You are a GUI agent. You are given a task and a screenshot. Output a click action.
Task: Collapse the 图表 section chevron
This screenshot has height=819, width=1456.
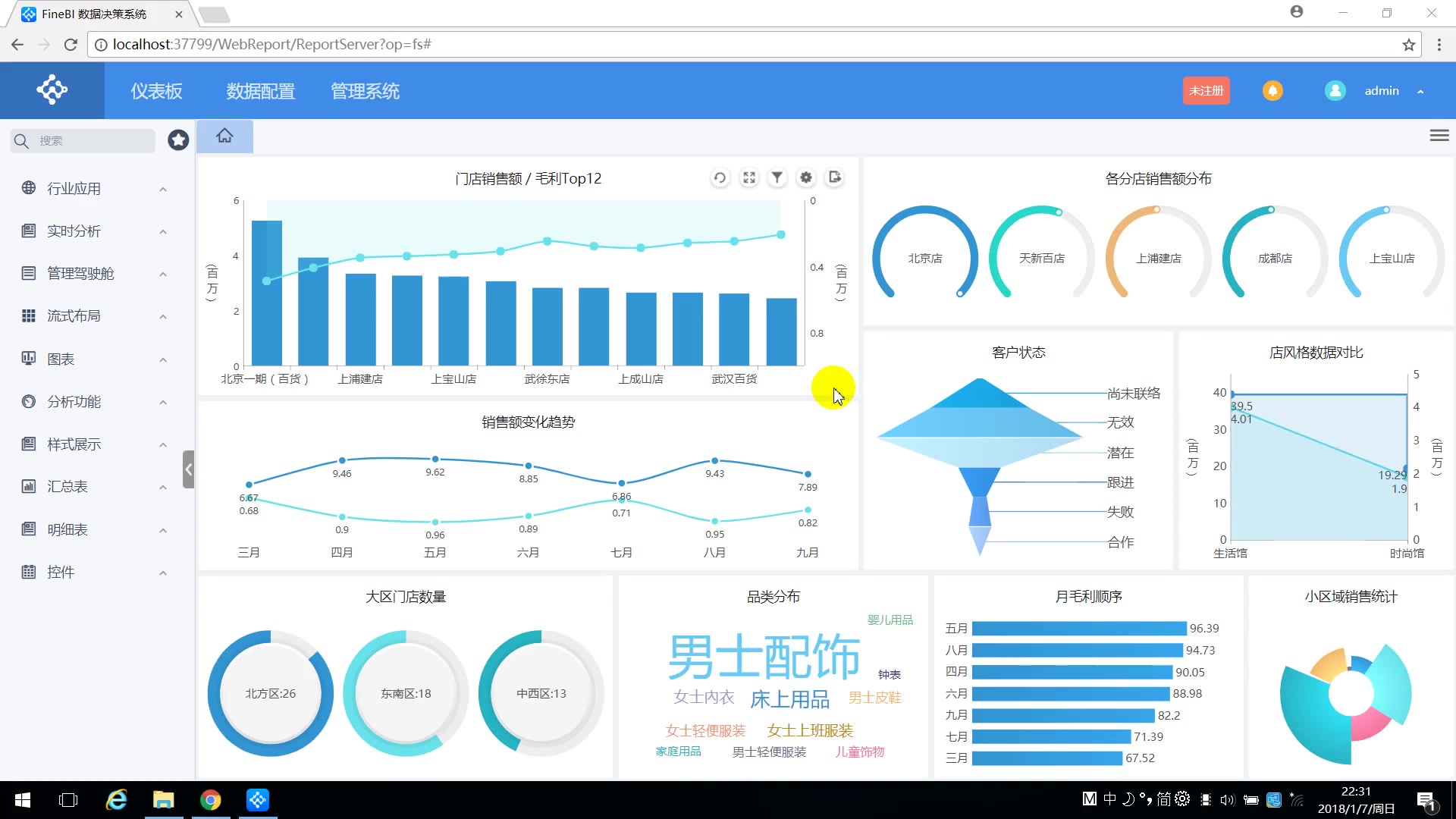[x=163, y=359]
